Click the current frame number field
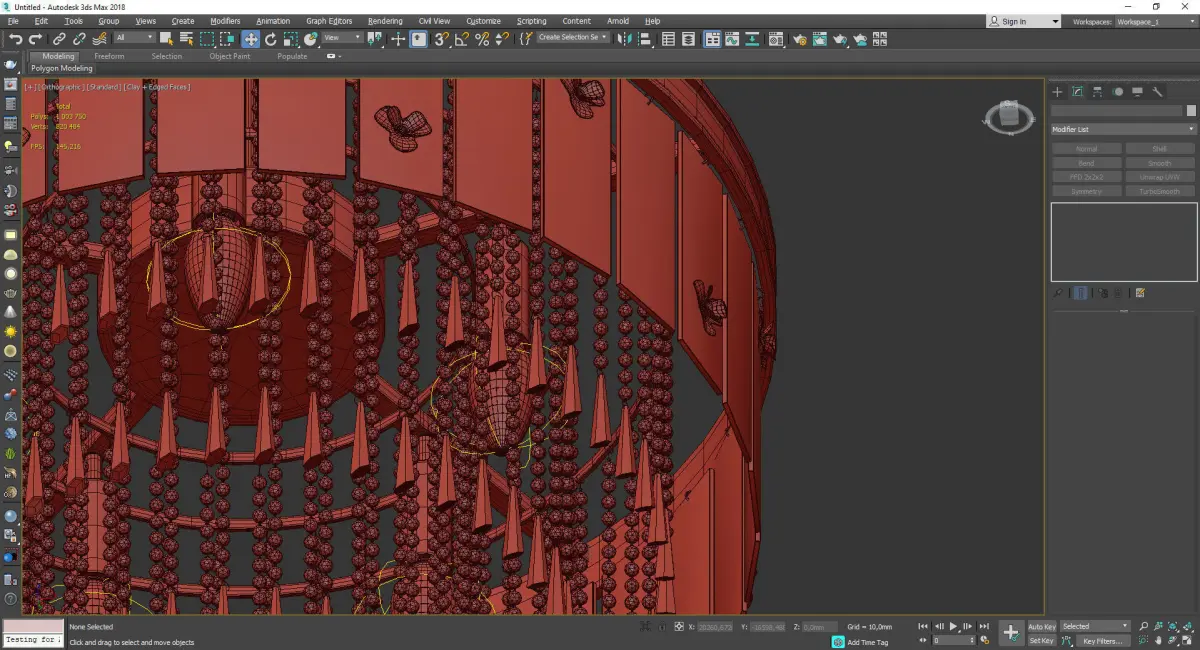This screenshot has width=1200, height=650. tap(954, 640)
